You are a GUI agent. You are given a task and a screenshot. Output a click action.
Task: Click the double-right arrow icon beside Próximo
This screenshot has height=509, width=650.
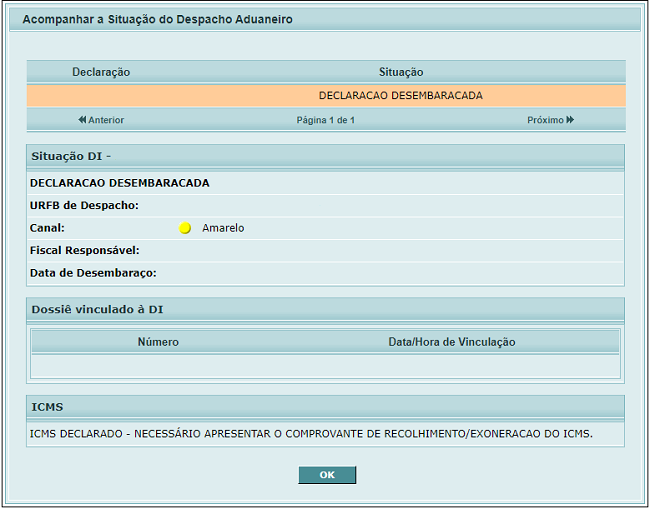(570, 120)
